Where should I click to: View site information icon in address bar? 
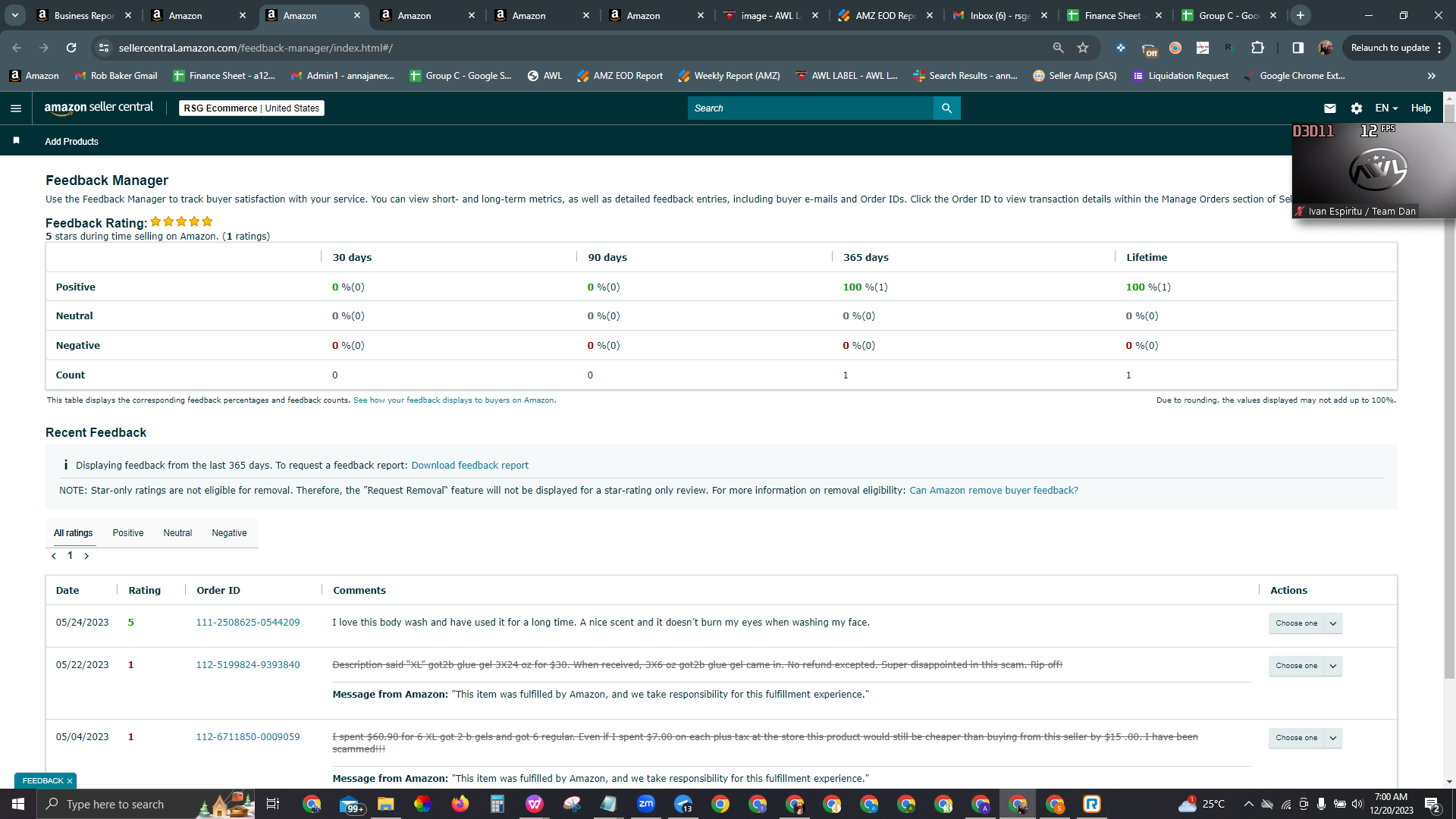104,48
